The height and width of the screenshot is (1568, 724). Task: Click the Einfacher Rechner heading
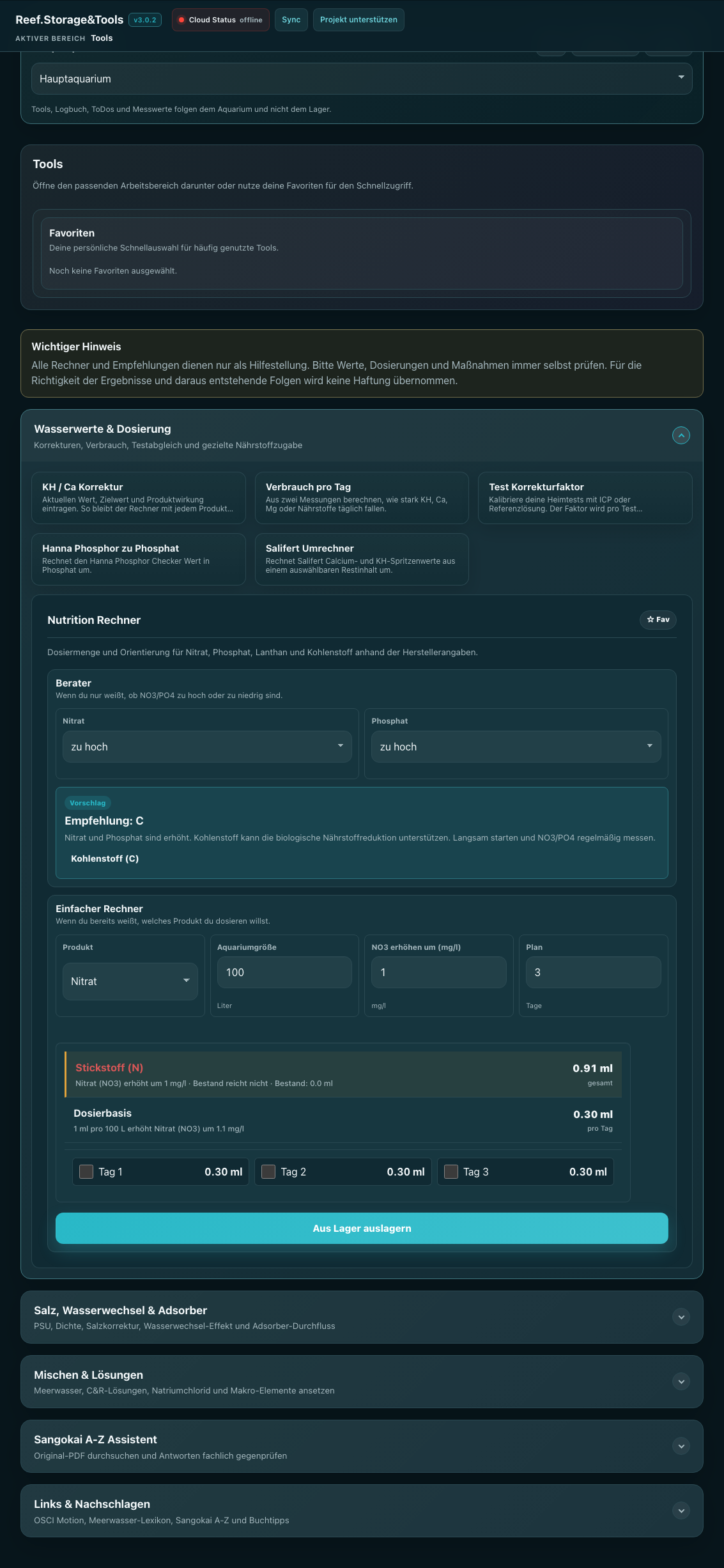point(99,909)
